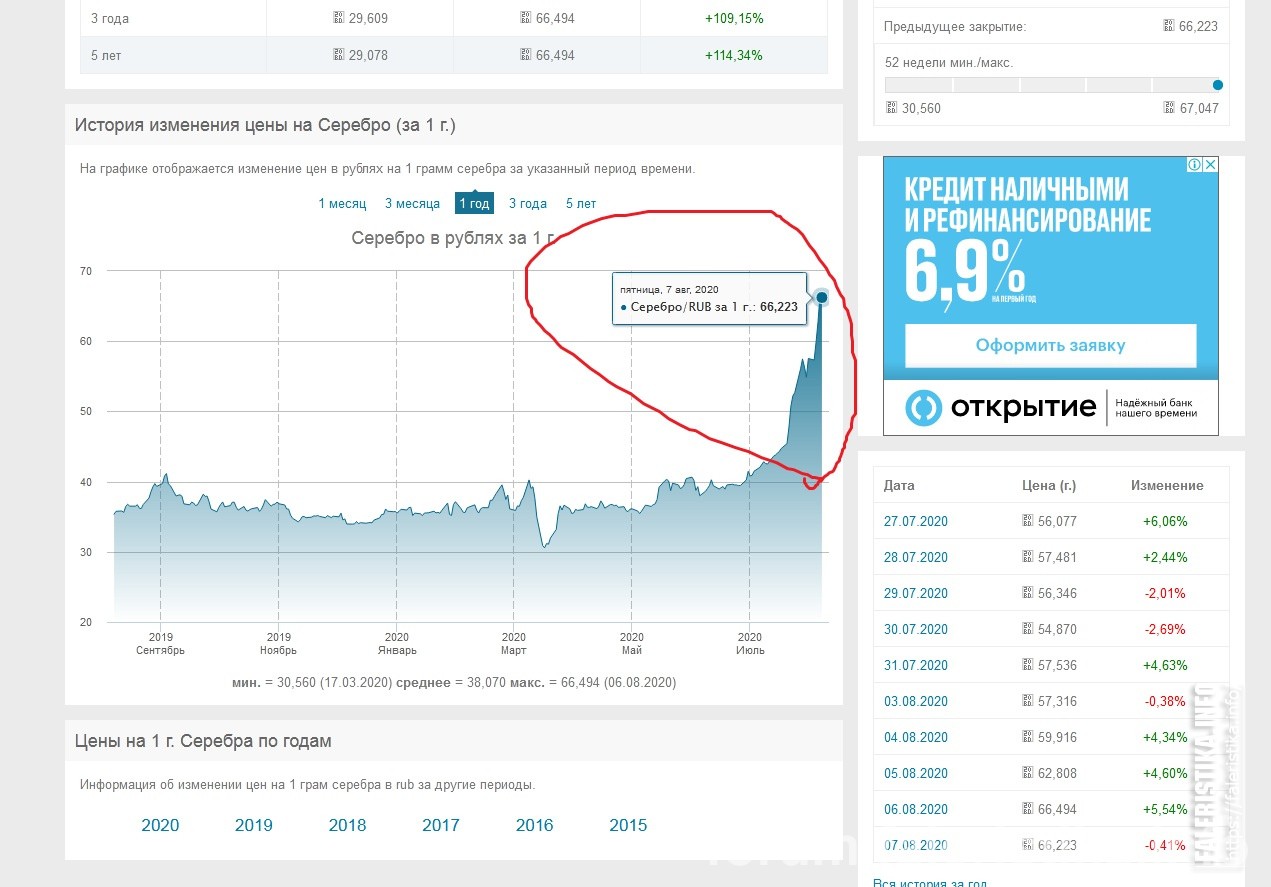Open silver prices for year 2019
1271x887 pixels.
(x=254, y=825)
